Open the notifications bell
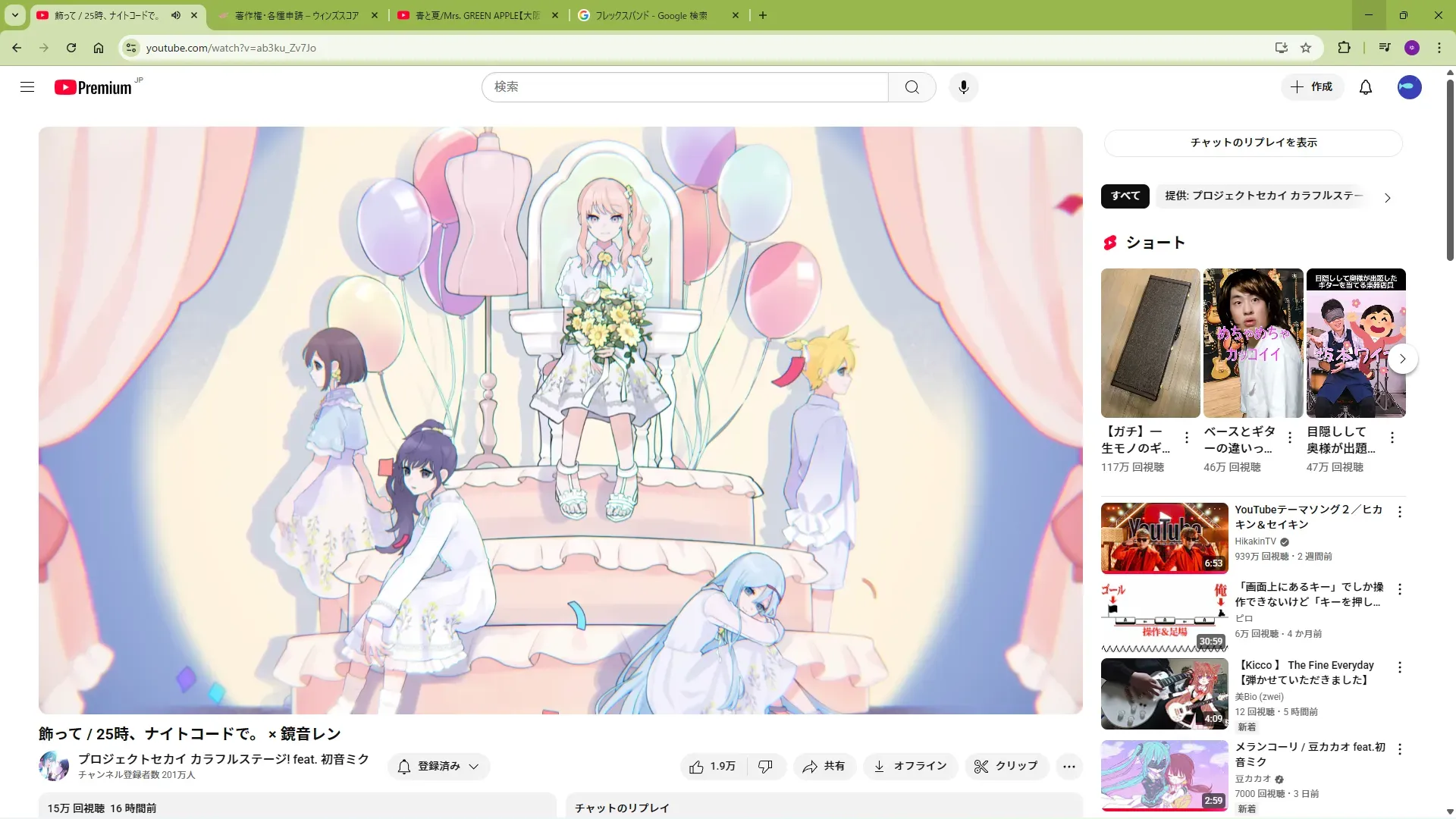The height and width of the screenshot is (819, 1456). tap(1365, 87)
